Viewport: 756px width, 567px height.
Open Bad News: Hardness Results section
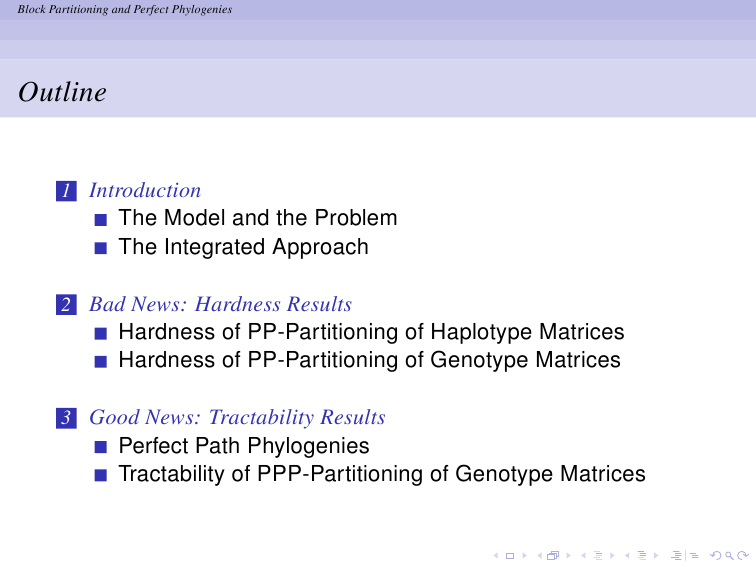click(220, 304)
